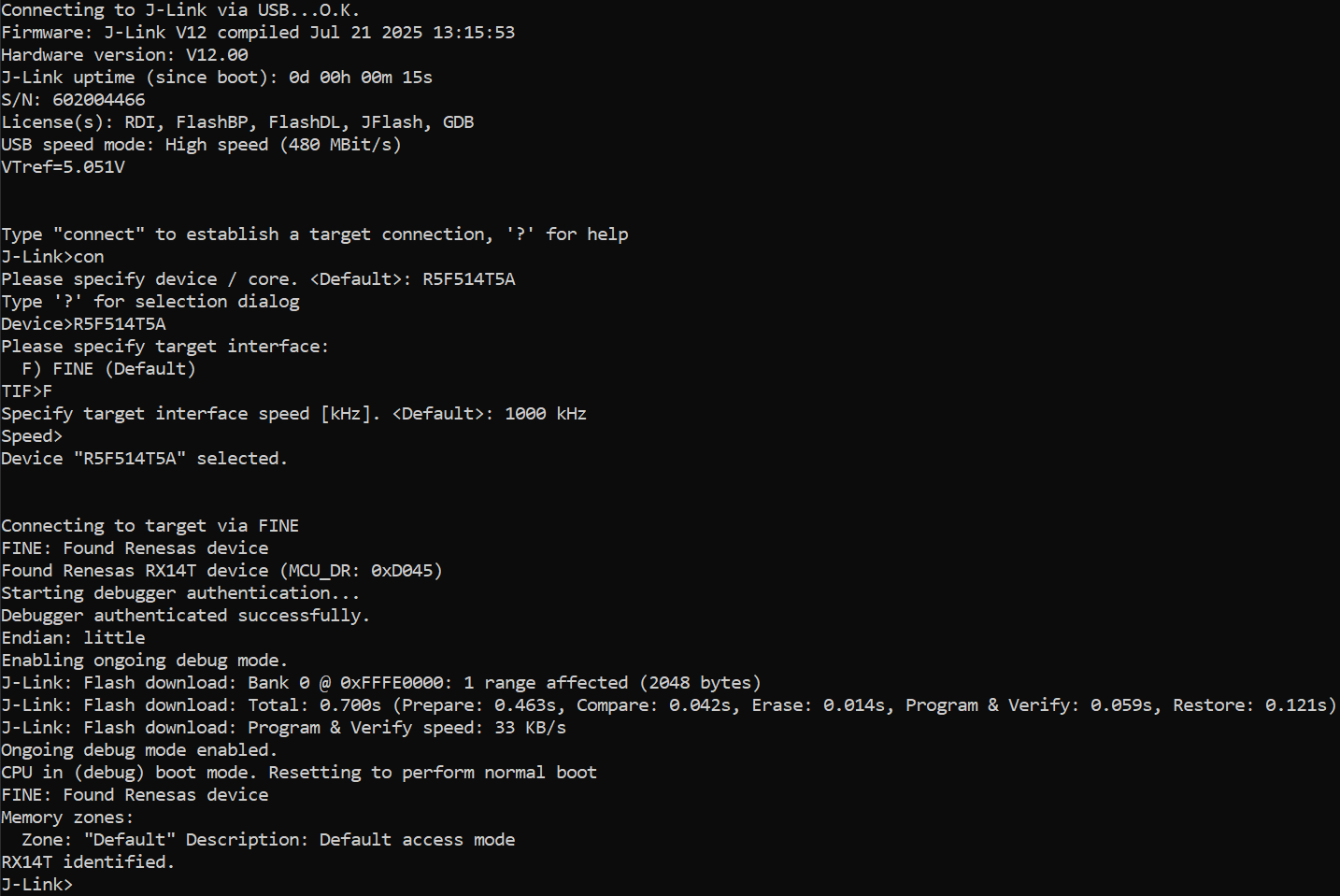Image resolution: width=1340 pixels, height=896 pixels.
Task: Click the 'Connecting to target via FINE' line
Action: click(150, 526)
